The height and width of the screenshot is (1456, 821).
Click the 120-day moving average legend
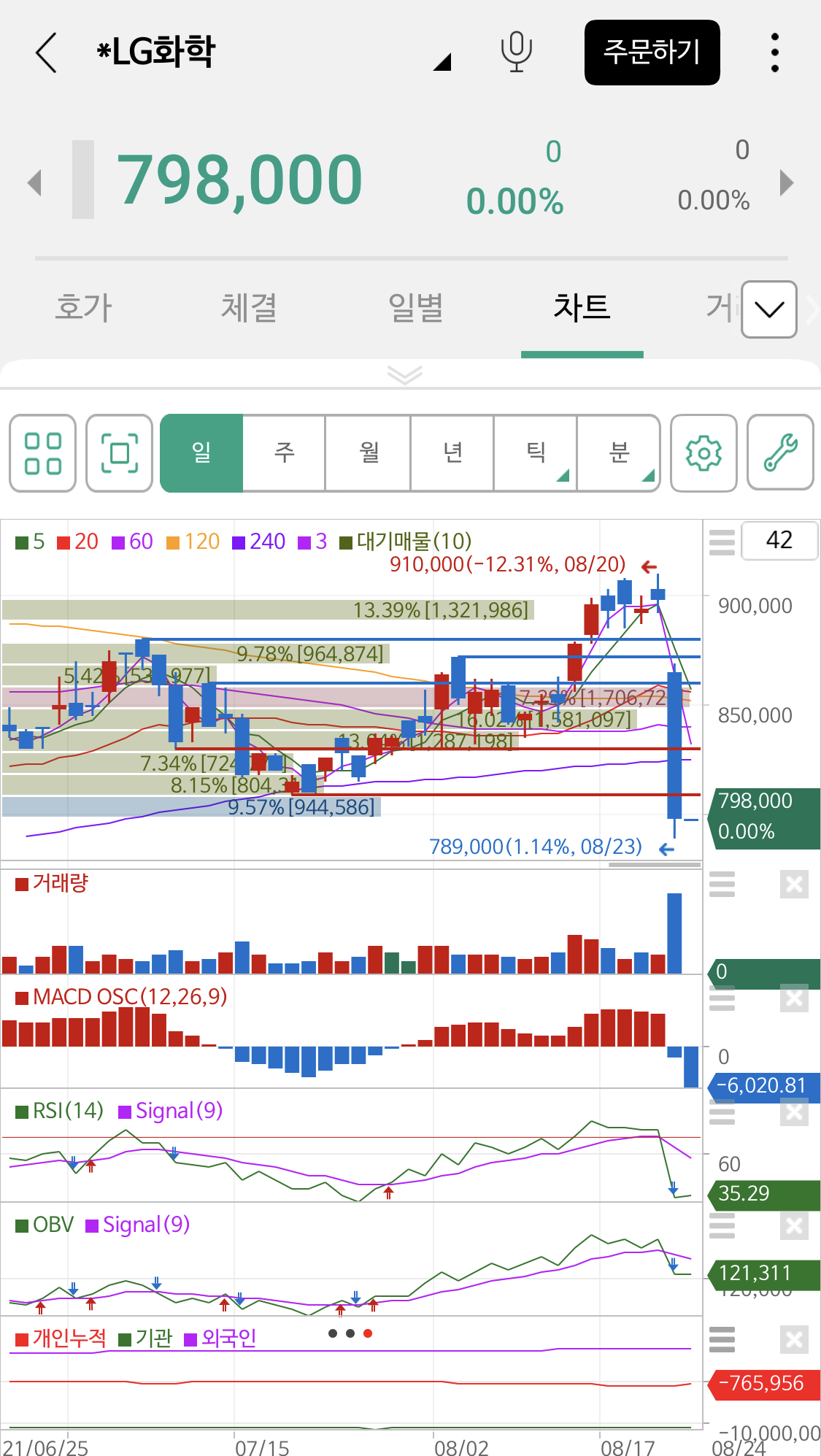pyautogui.click(x=193, y=542)
